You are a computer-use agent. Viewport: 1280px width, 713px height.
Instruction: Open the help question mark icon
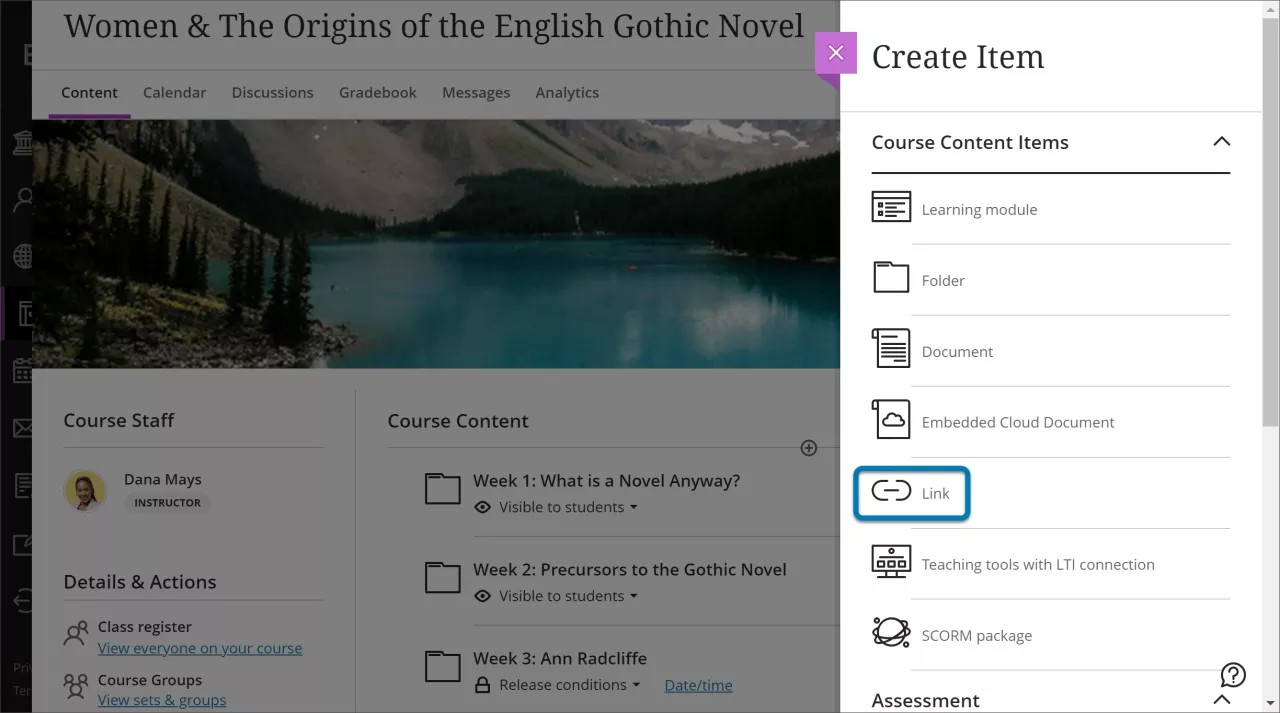pos(1233,675)
